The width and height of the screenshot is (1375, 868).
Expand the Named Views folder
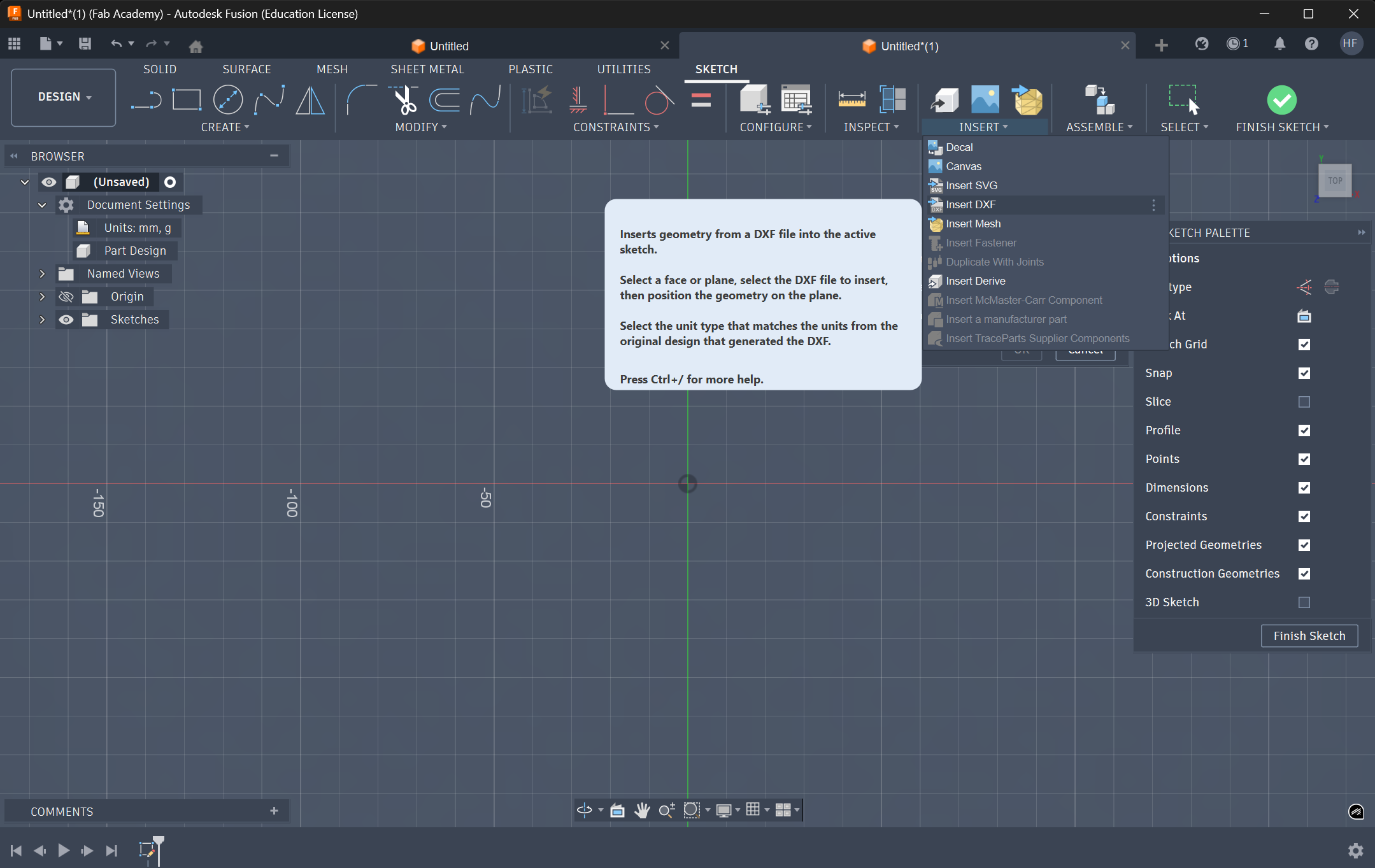[x=42, y=274]
